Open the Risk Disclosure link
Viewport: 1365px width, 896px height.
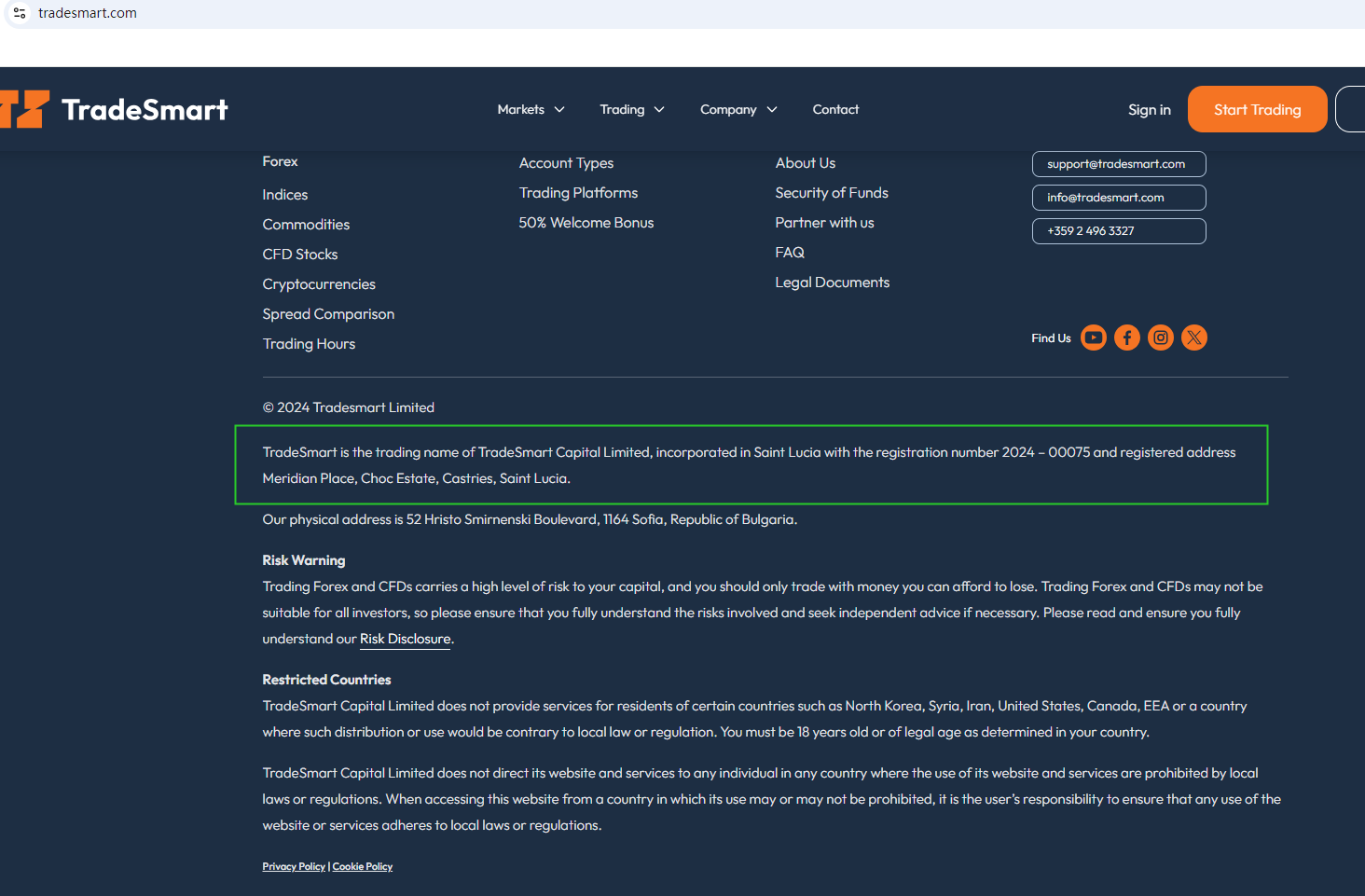405,639
